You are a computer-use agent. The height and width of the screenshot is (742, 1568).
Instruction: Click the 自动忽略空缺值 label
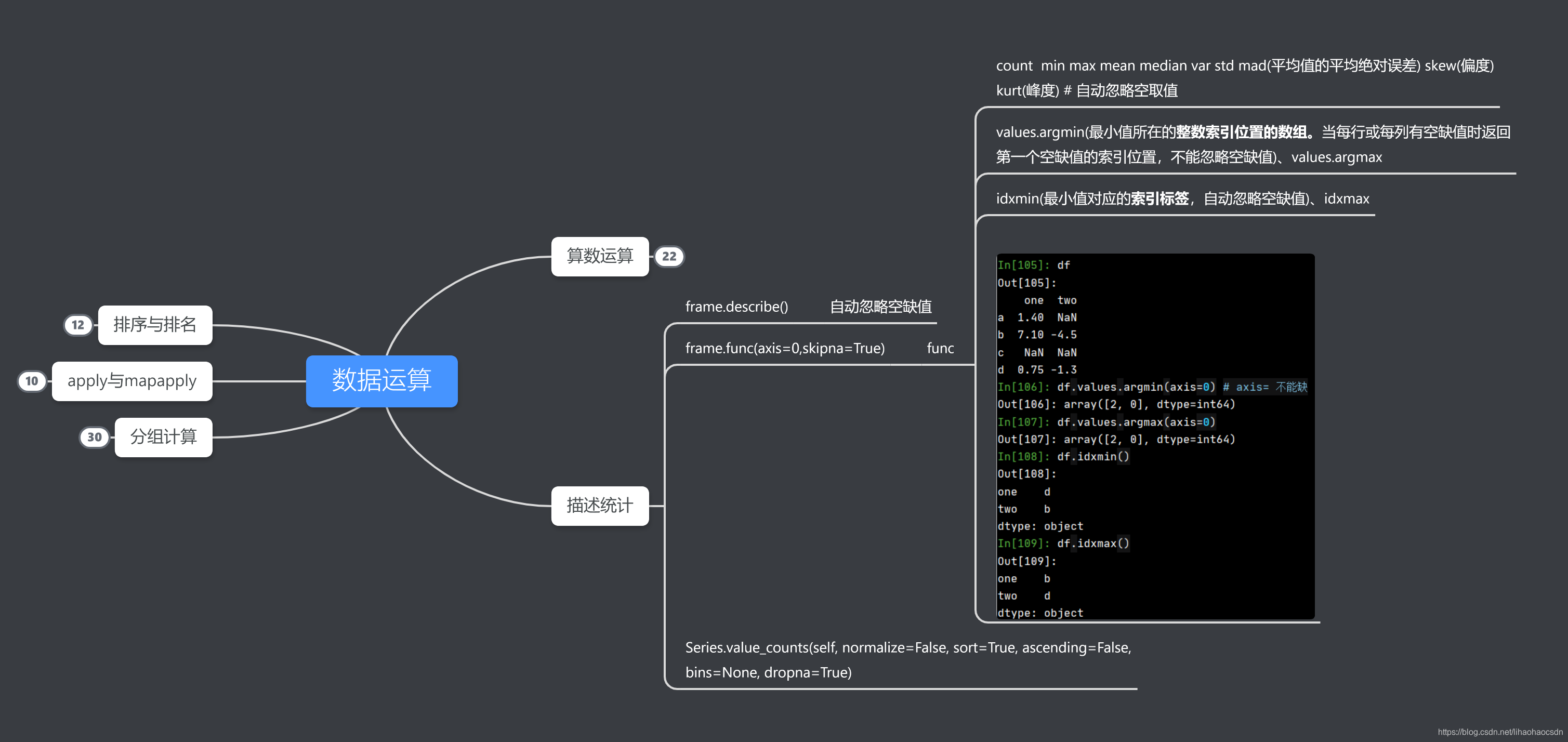pyautogui.click(x=881, y=306)
